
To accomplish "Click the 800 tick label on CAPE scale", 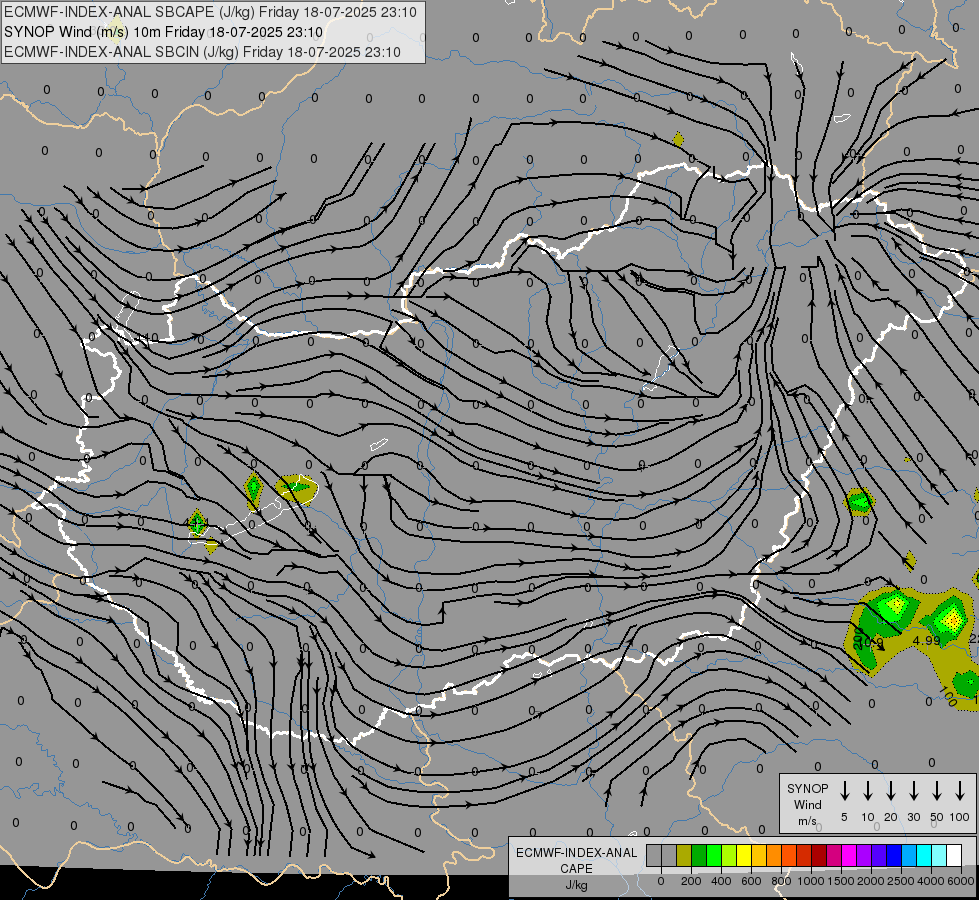I will click(781, 881).
